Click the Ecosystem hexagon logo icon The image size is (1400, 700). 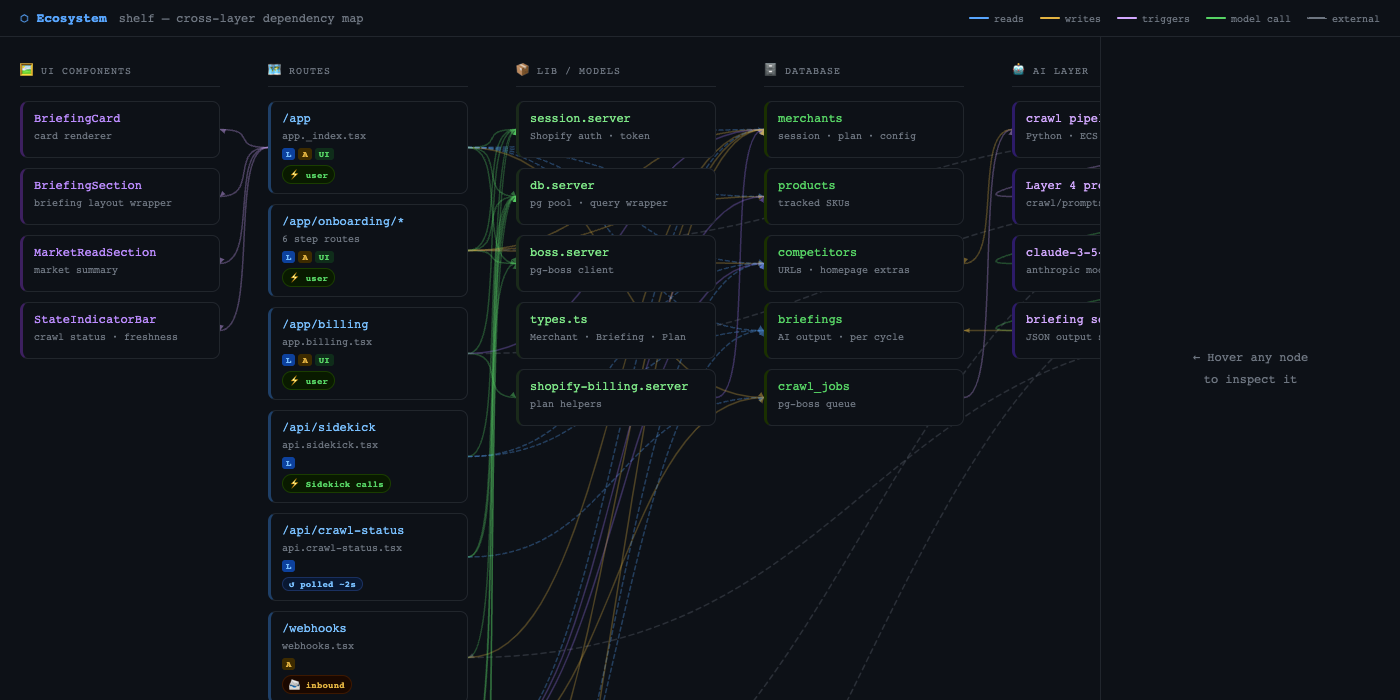[24, 18]
